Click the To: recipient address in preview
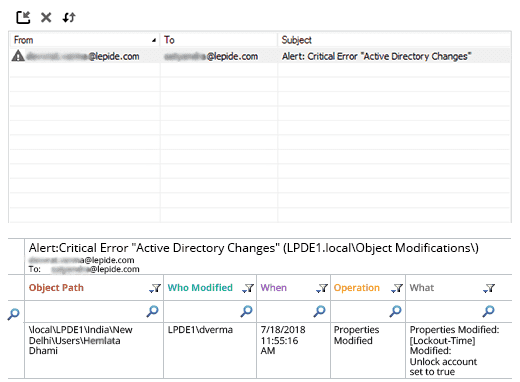 pos(95,269)
